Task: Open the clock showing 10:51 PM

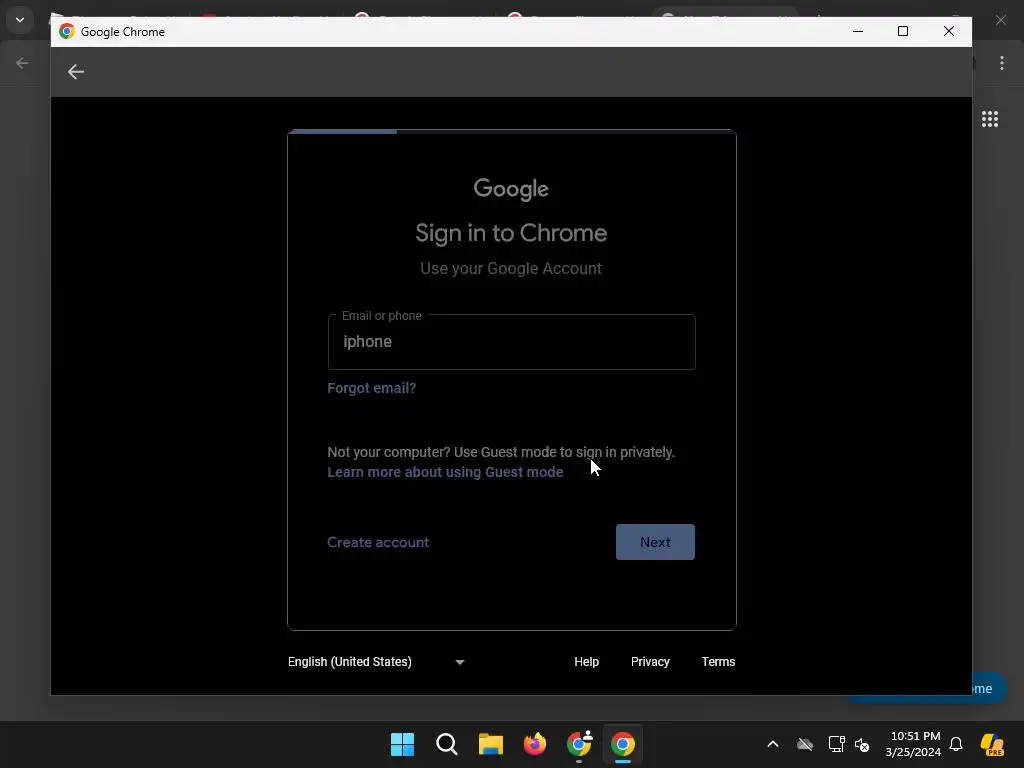Action: coord(914,744)
